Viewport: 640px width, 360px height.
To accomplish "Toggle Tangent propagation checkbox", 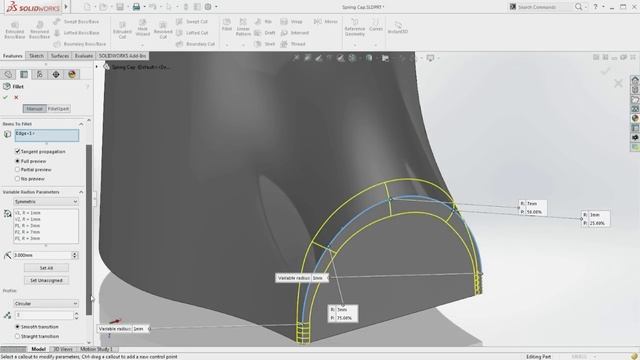I will click(18, 151).
